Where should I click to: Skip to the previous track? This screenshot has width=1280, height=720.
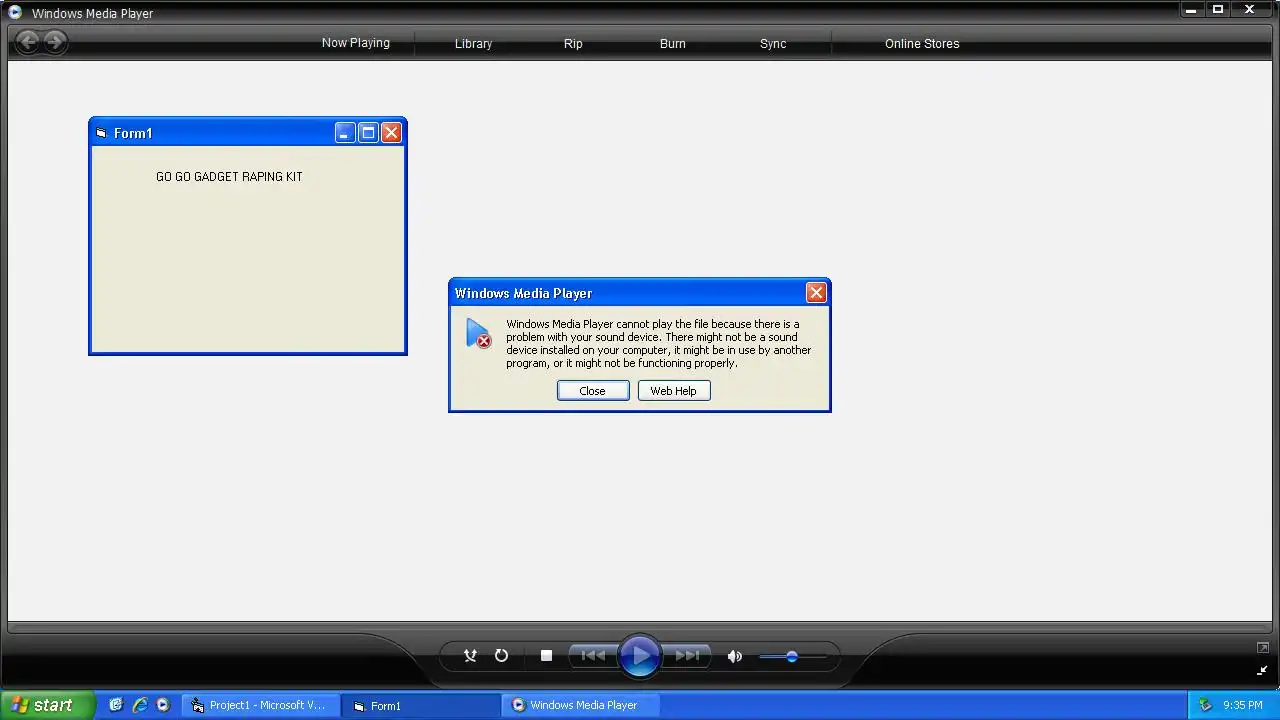(593, 656)
